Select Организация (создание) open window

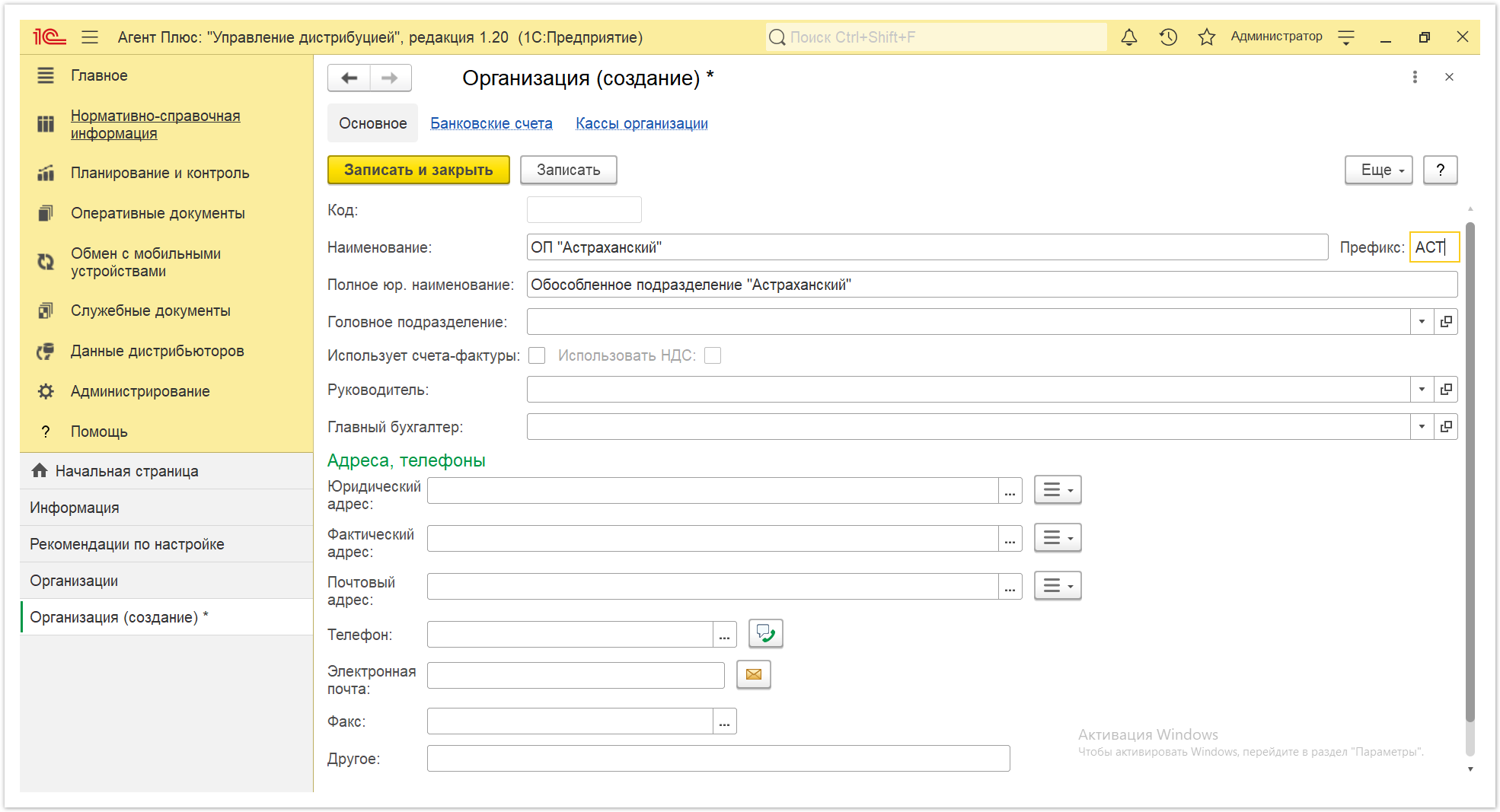click(167, 617)
